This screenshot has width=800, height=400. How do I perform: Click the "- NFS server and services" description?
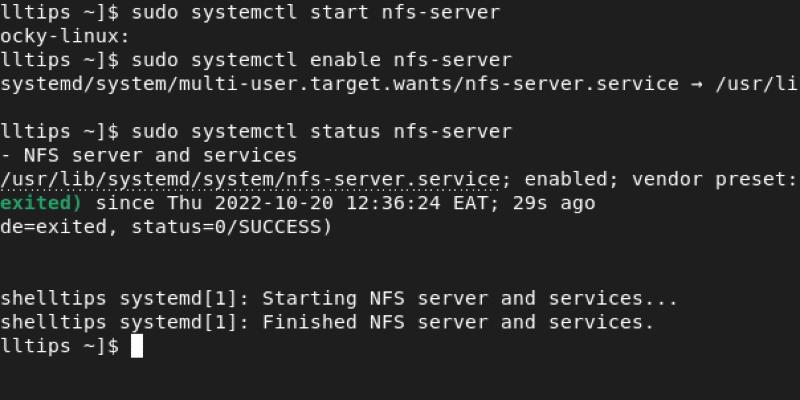click(148, 155)
